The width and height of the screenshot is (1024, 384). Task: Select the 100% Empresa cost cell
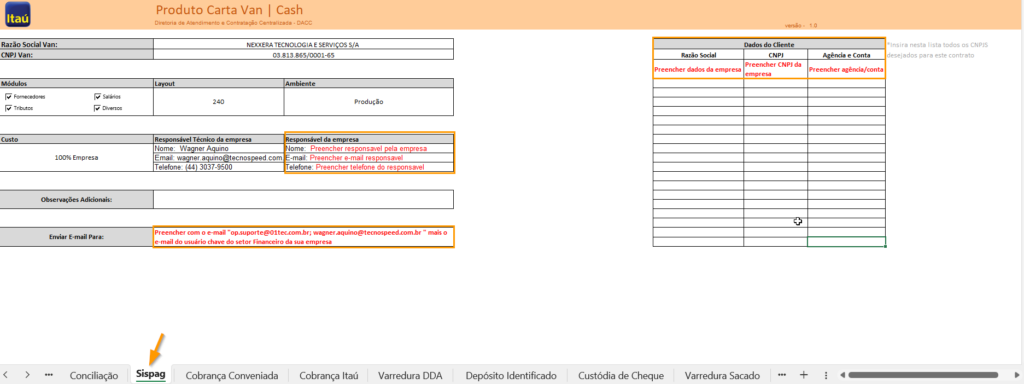76,158
